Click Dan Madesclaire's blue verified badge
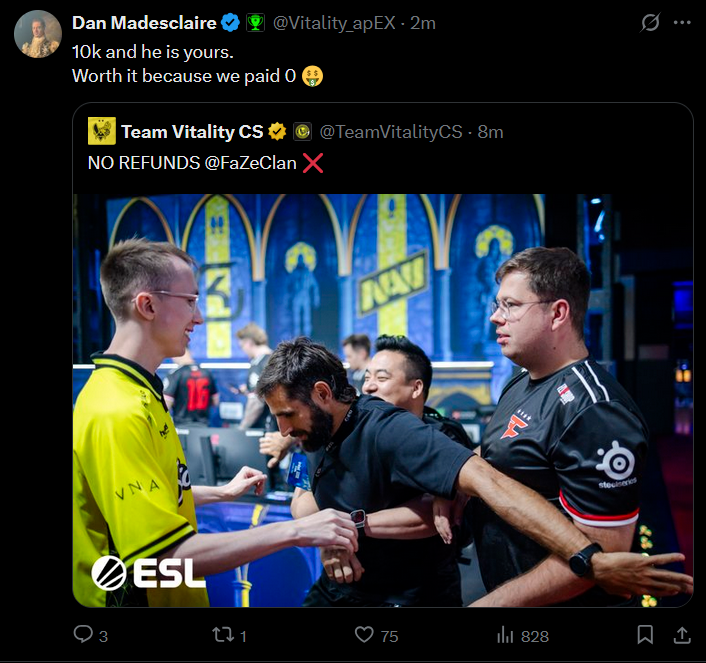Screen dimensions: 706x663 click(231, 23)
